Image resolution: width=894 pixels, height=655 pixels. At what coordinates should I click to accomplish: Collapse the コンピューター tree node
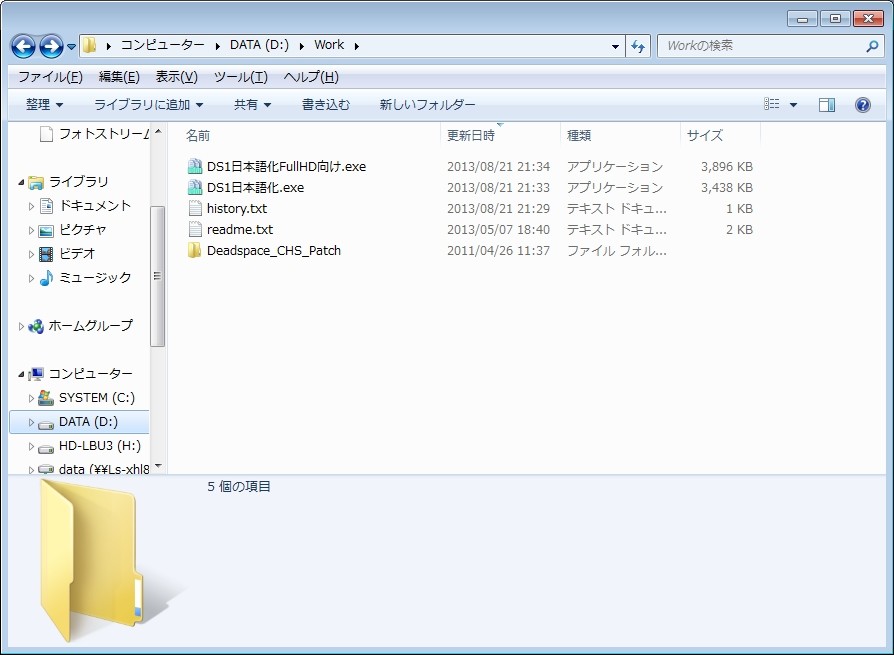(21, 375)
